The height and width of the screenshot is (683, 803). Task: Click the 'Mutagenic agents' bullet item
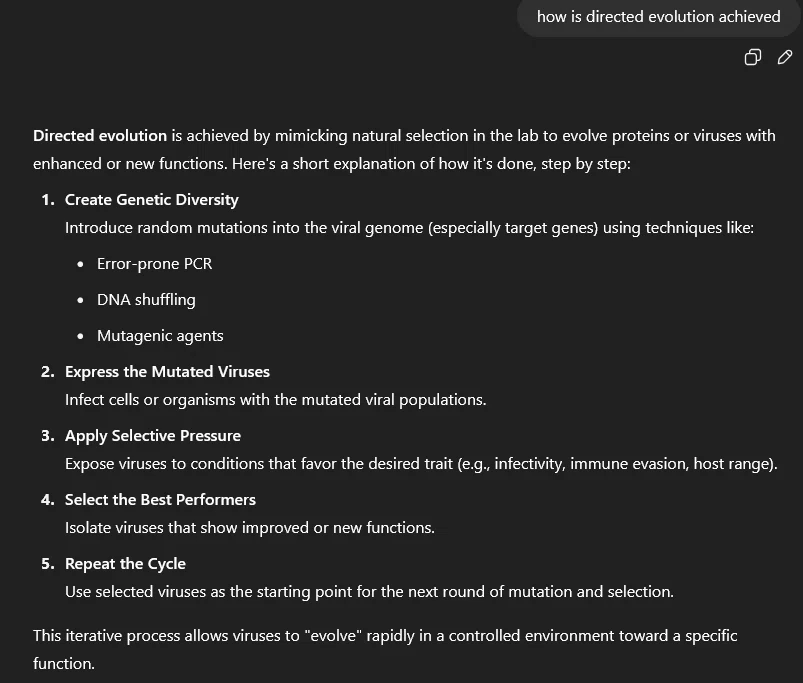pos(160,336)
